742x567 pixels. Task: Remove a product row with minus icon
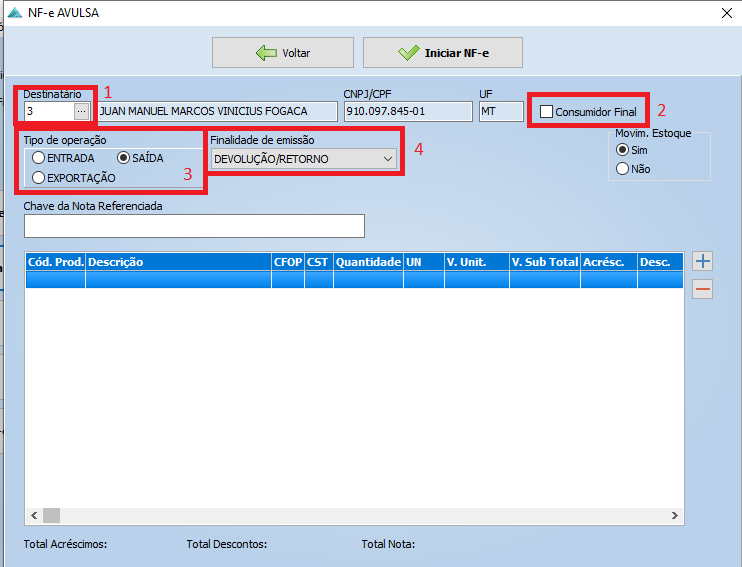click(703, 289)
